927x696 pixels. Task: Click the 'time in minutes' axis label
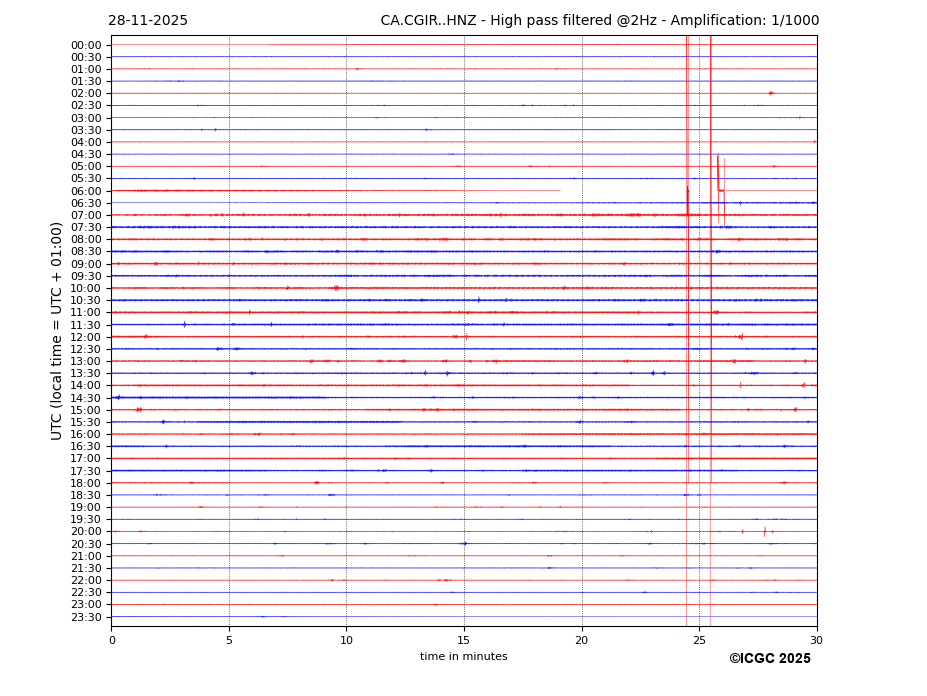[x=463, y=657]
